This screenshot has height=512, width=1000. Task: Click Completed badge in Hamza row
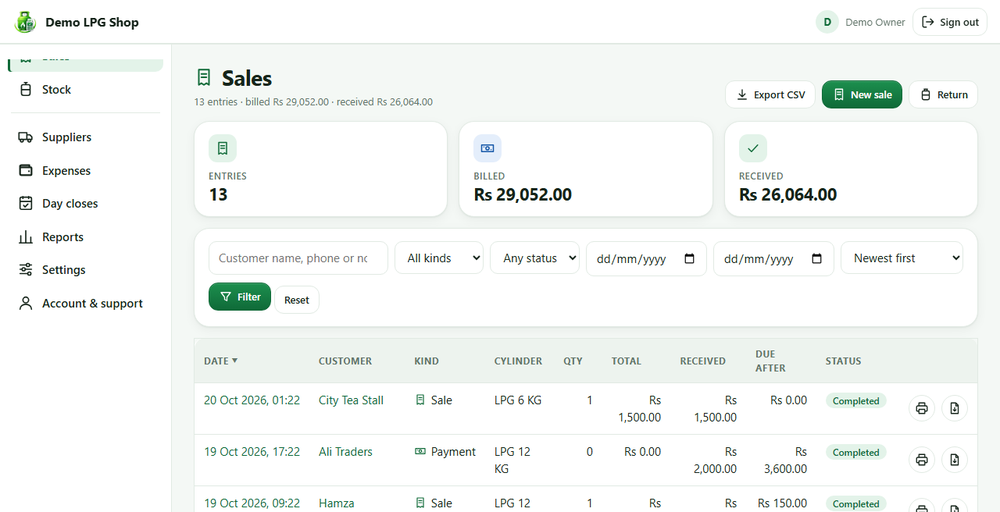click(x=856, y=503)
